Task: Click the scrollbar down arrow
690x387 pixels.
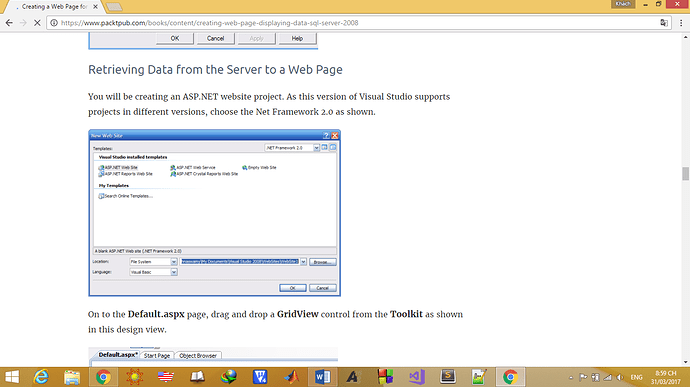Action: pyautogui.click(x=686, y=362)
